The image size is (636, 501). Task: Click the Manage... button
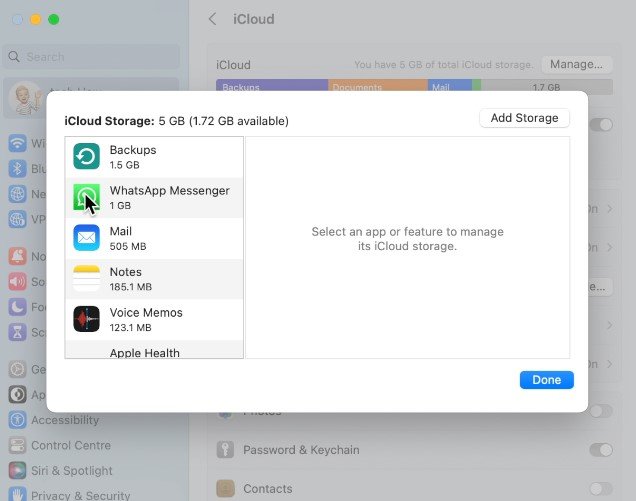576,64
